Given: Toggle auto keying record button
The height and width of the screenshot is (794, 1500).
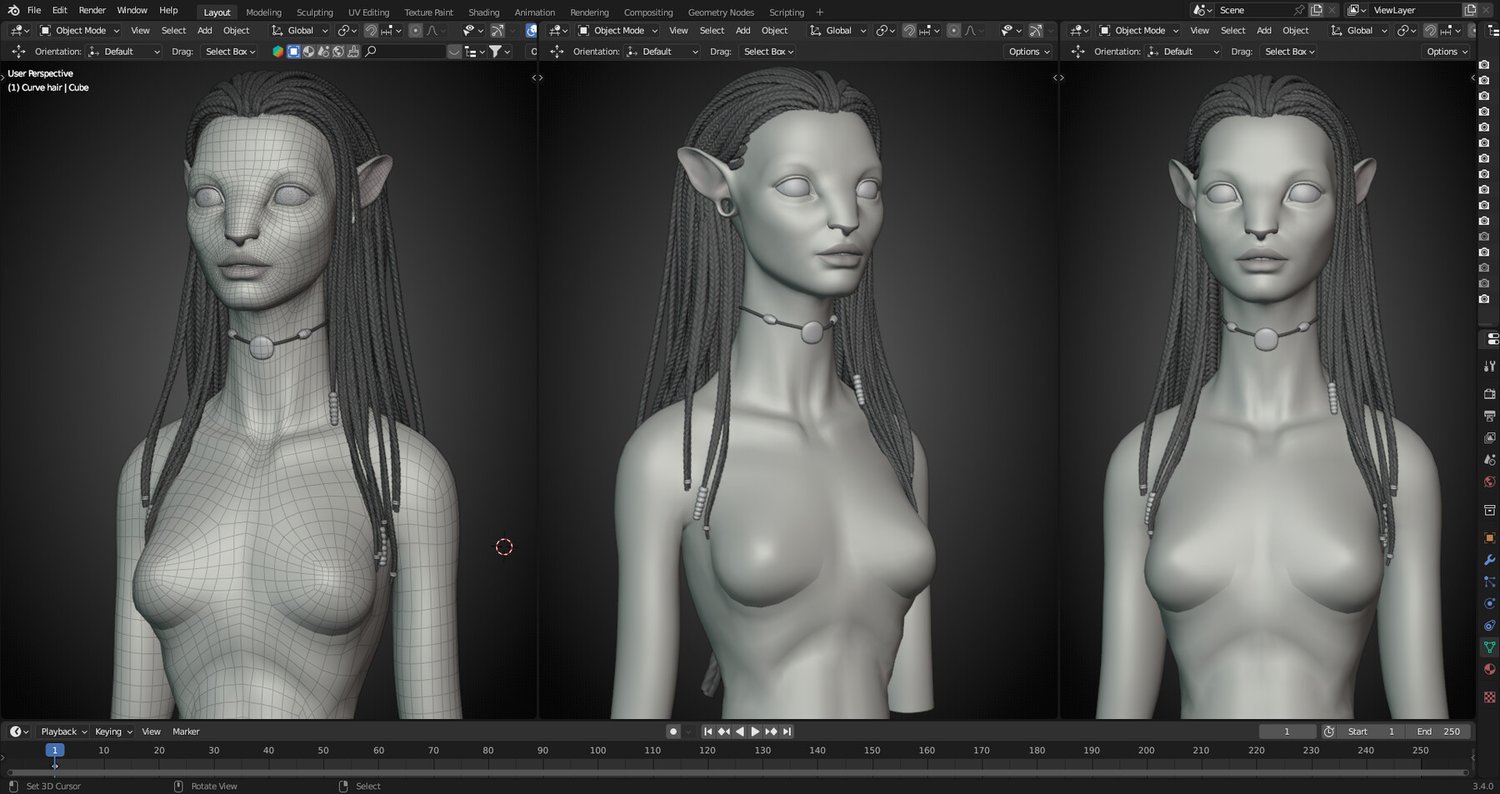Looking at the screenshot, I should (x=673, y=731).
